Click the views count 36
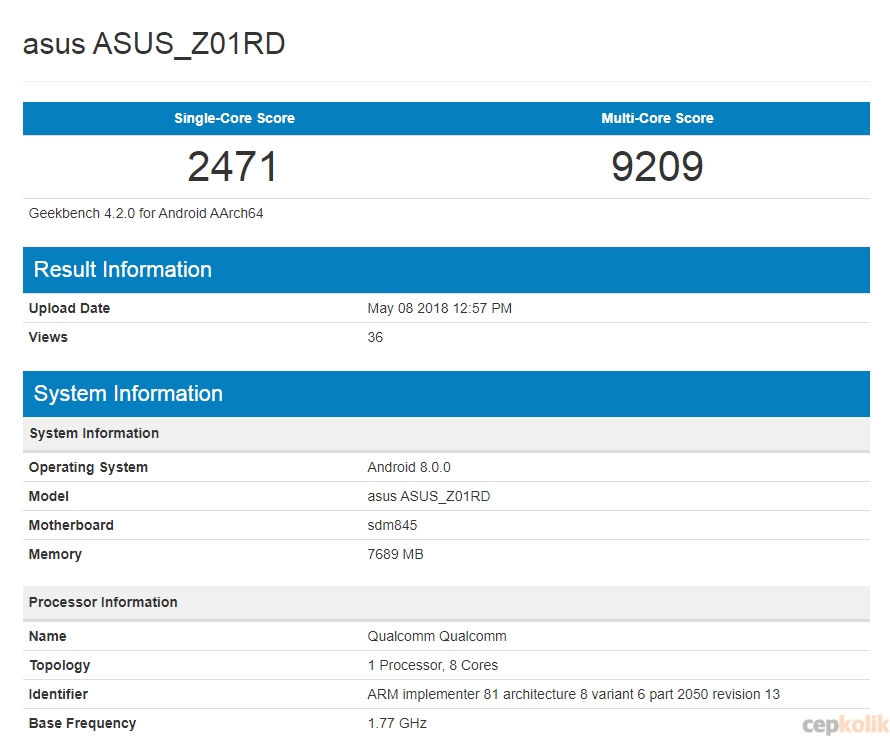Image resolution: width=890 pixels, height=738 pixels. pyautogui.click(x=375, y=337)
